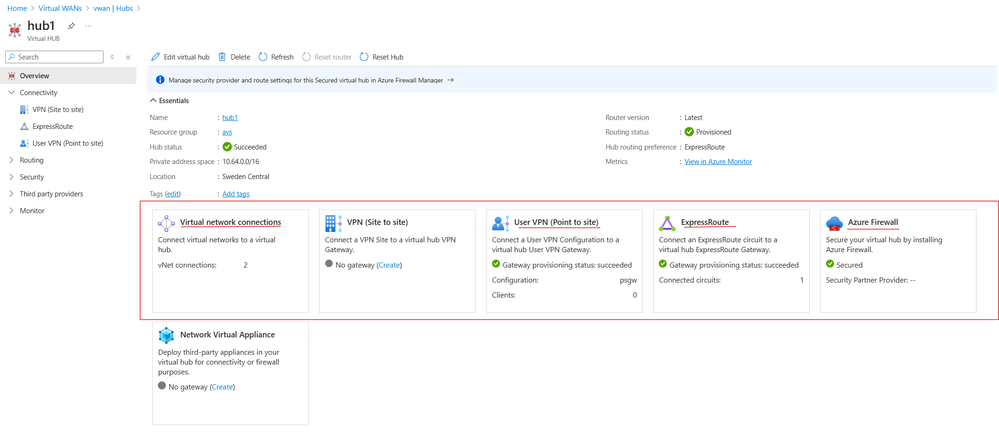Collapse the sidebar menu with double chevron
Image resolution: width=999 pixels, height=433 pixels.
(x=128, y=57)
